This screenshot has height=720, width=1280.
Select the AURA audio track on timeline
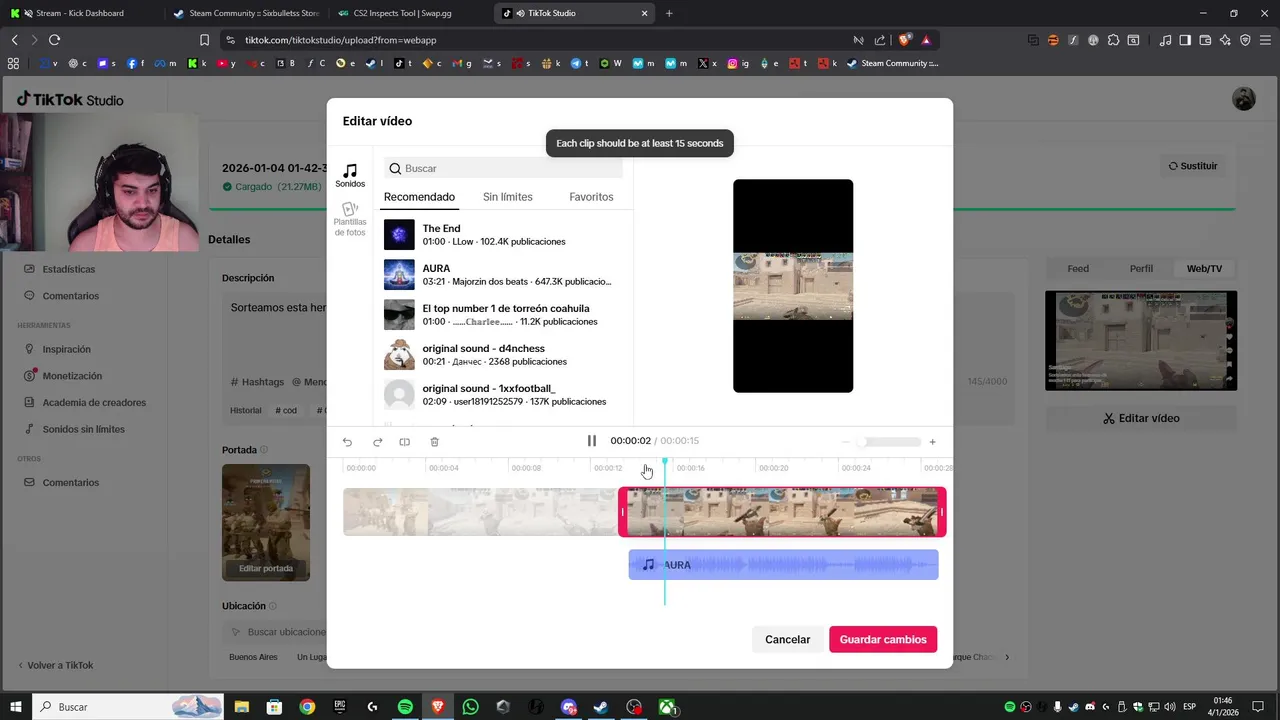[x=783, y=565]
